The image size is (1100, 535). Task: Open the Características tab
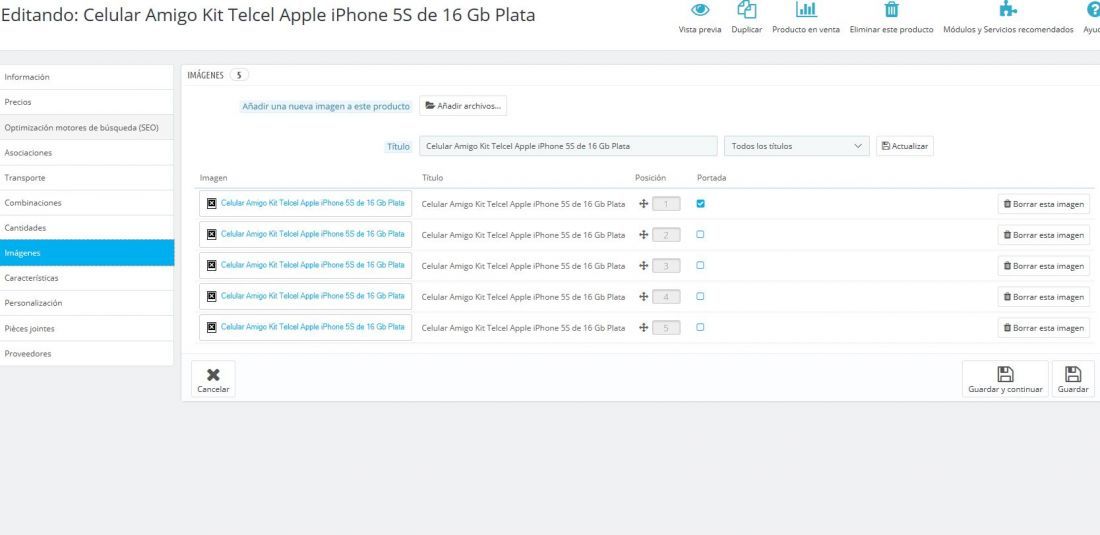coord(86,278)
